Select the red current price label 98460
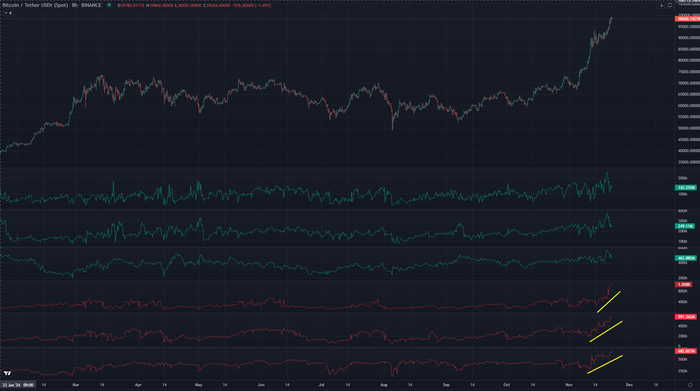Viewport: 700px width, 391px height. tap(688, 19)
